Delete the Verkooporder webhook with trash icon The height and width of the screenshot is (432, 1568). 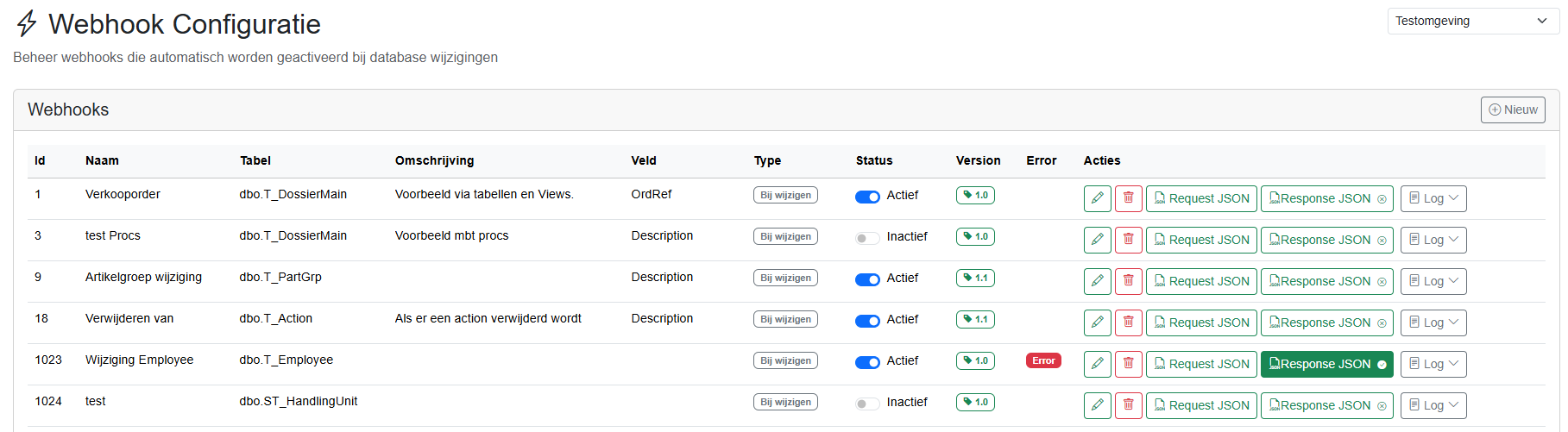point(1128,198)
